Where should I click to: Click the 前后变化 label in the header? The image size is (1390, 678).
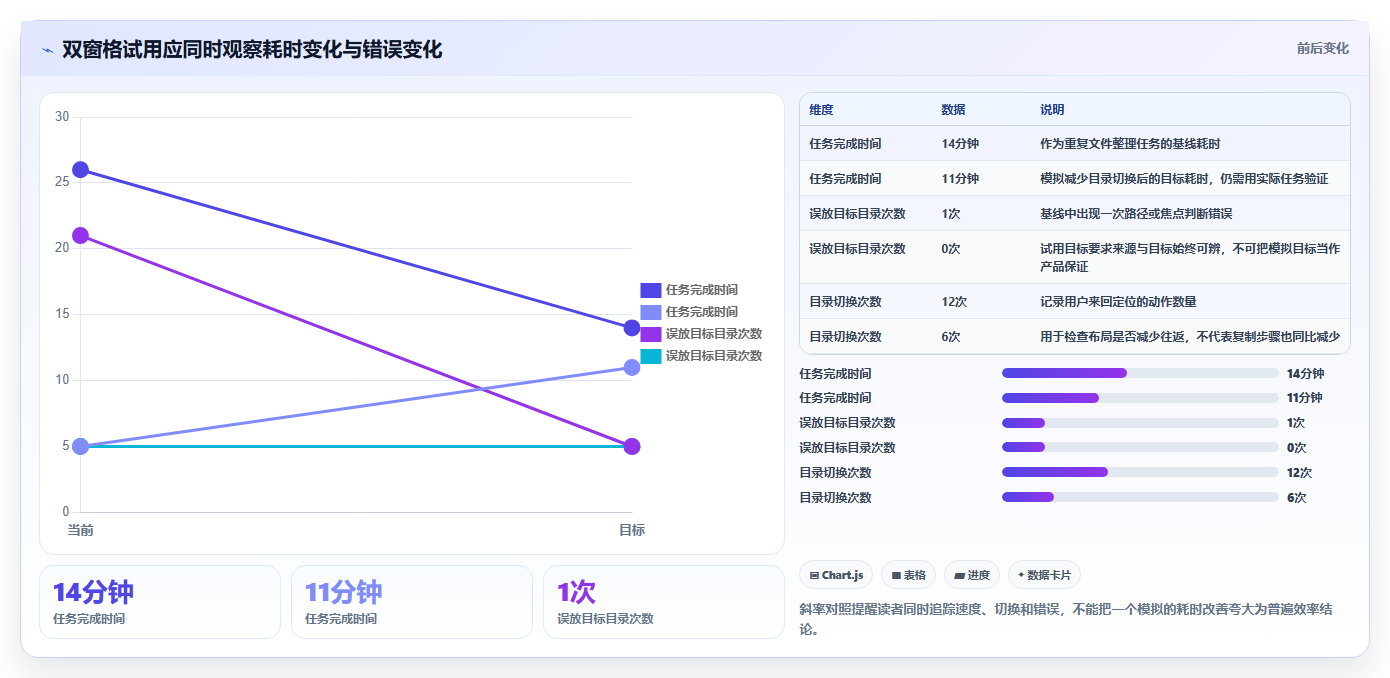tap(1323, 48)
